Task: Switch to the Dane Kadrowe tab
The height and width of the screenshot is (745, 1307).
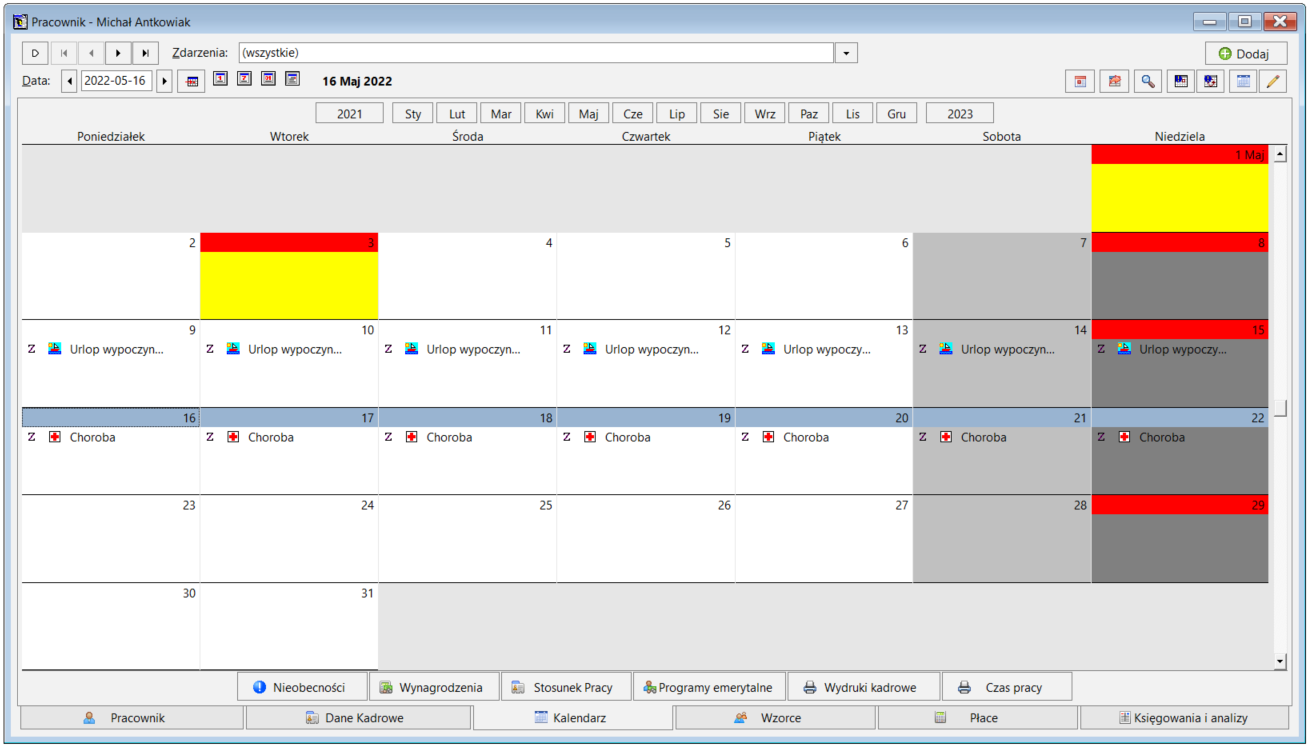Action: coord(358,718)
